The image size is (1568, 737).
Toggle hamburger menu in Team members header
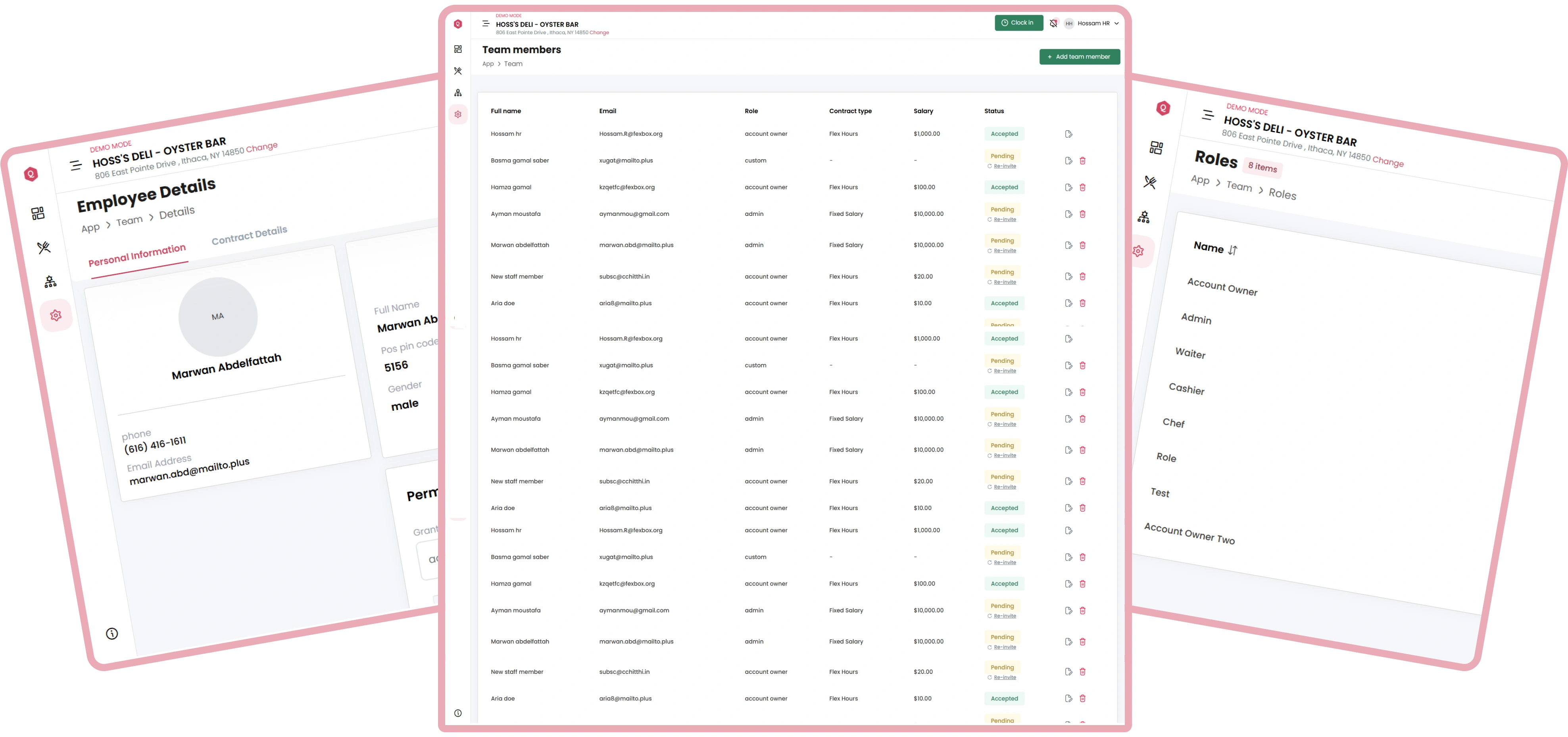[485, 24]
